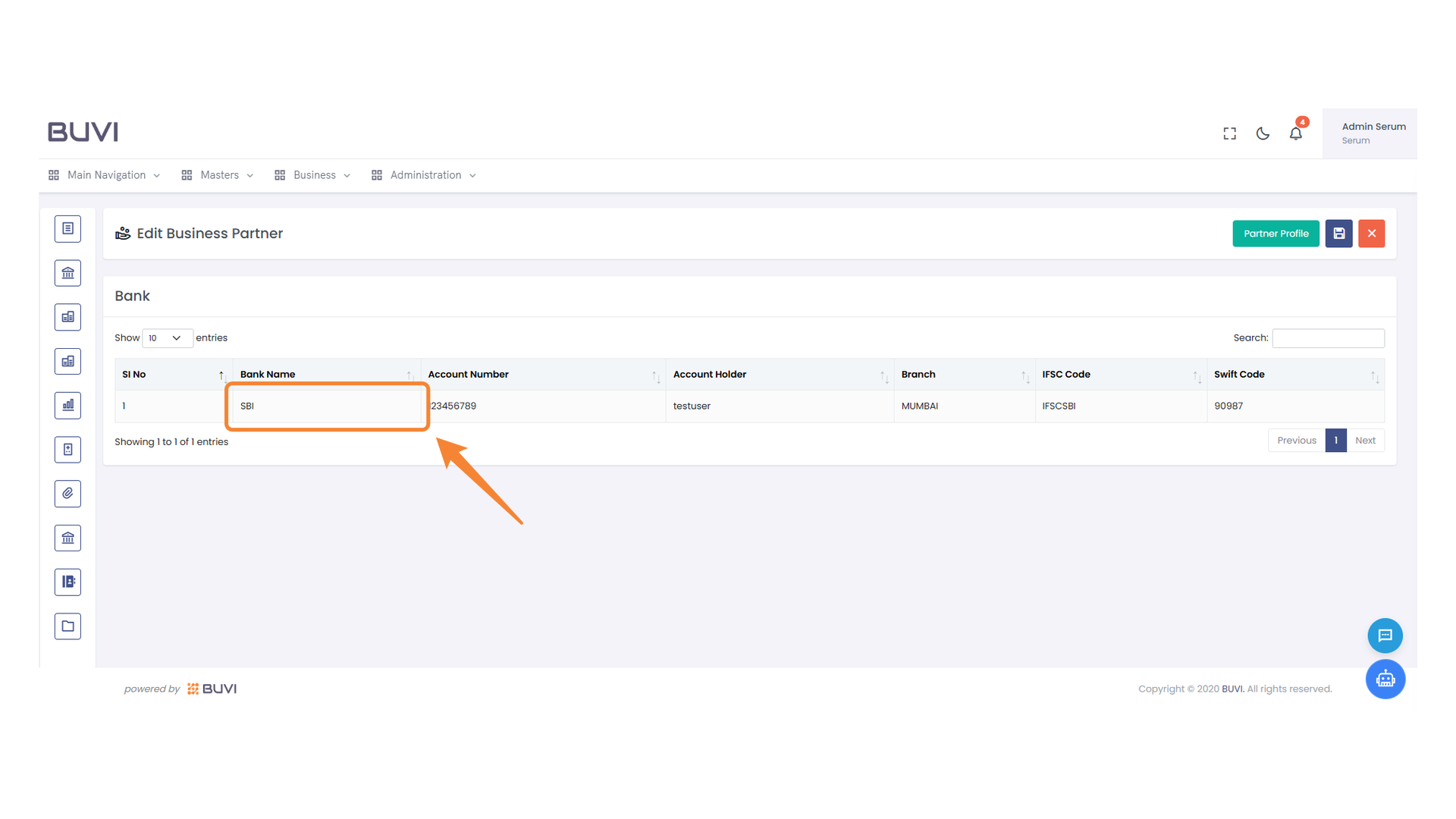This screenshot has height=819, width=1456.
Task: Click the bank table Search field
Action: (x=1328, y=338)
